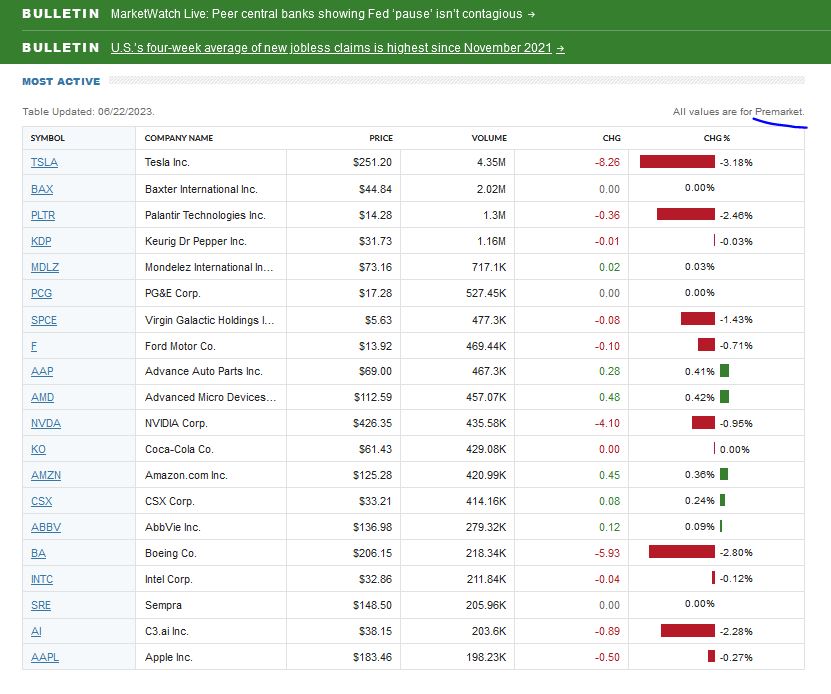Image resolution: width=831 pixels, height=694 pixels.
Task: Click the PRICE column header
Action: point(380,138)
